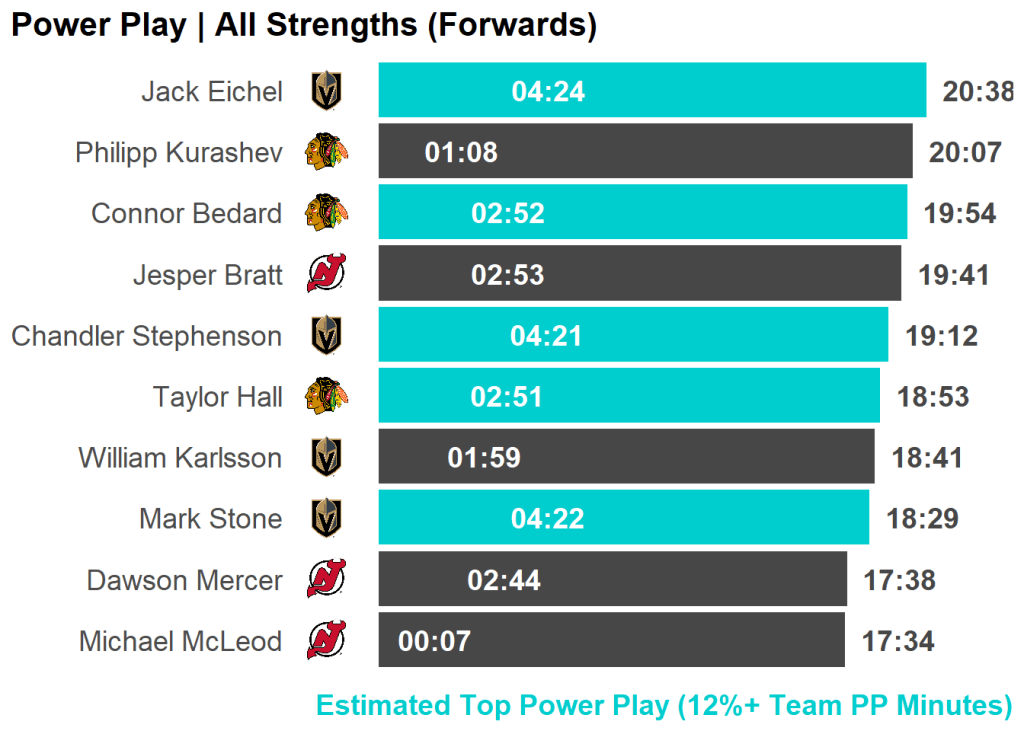
Task: Click the Vegas logo beside Jack Eichel
Action: coord(326,92)
